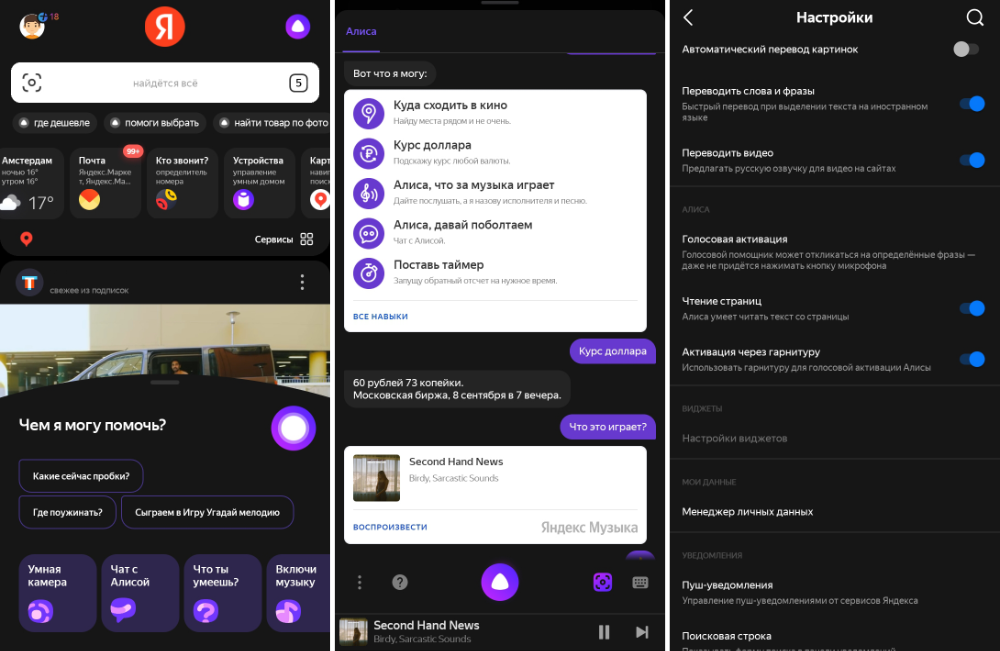
Task: Choose "Сыграем в Игру Угадай мелодию"
Action: coord(207,512)
